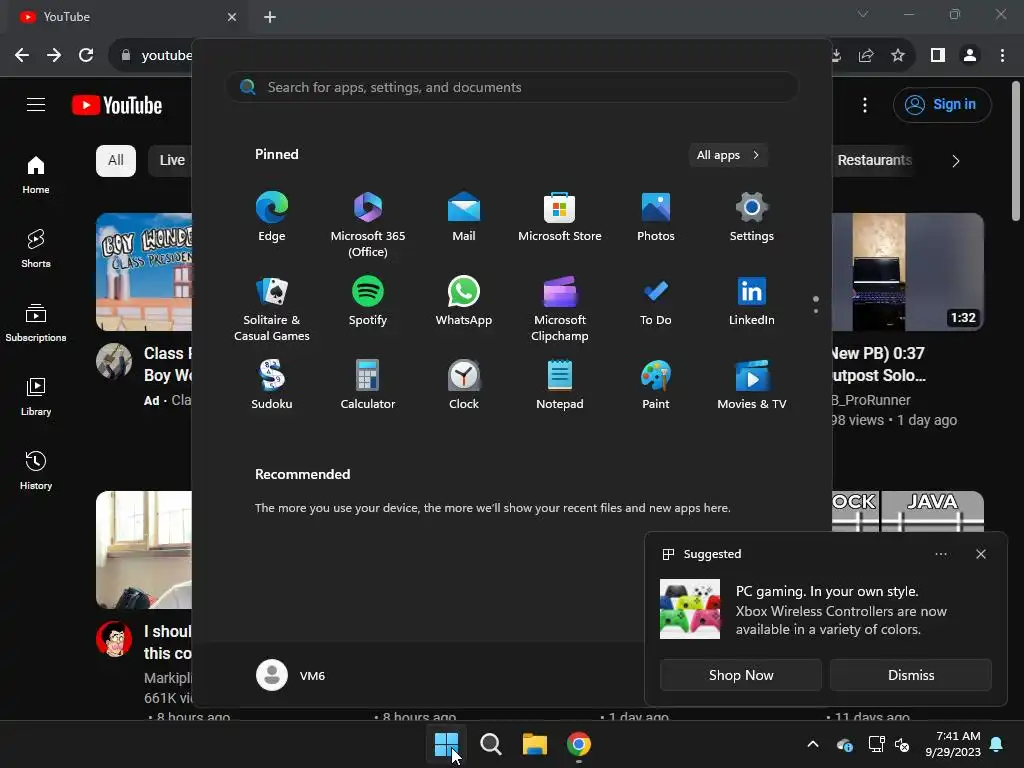Open the OneDrive tray icon
Screen dimensions: 1024x768
[844, 744]
